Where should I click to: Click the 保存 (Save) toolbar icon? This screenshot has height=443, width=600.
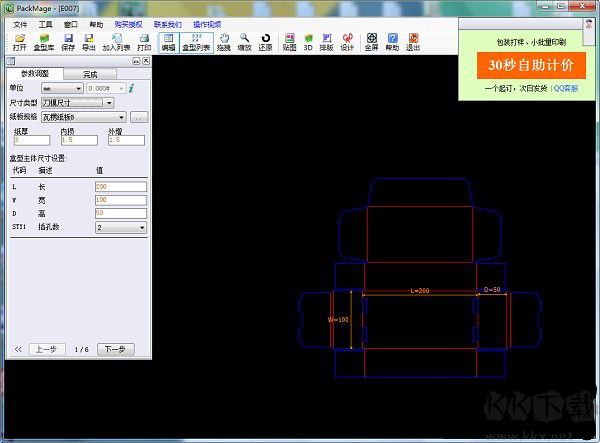(68, 41)
